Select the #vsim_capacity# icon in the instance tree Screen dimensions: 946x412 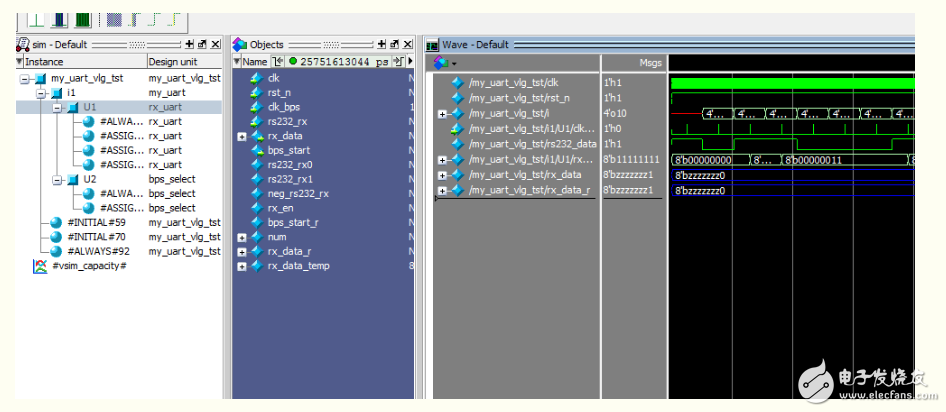click(40, 266)
